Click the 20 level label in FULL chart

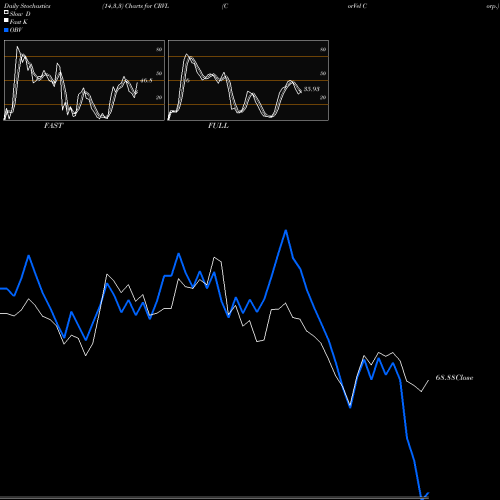click(323, 97)
